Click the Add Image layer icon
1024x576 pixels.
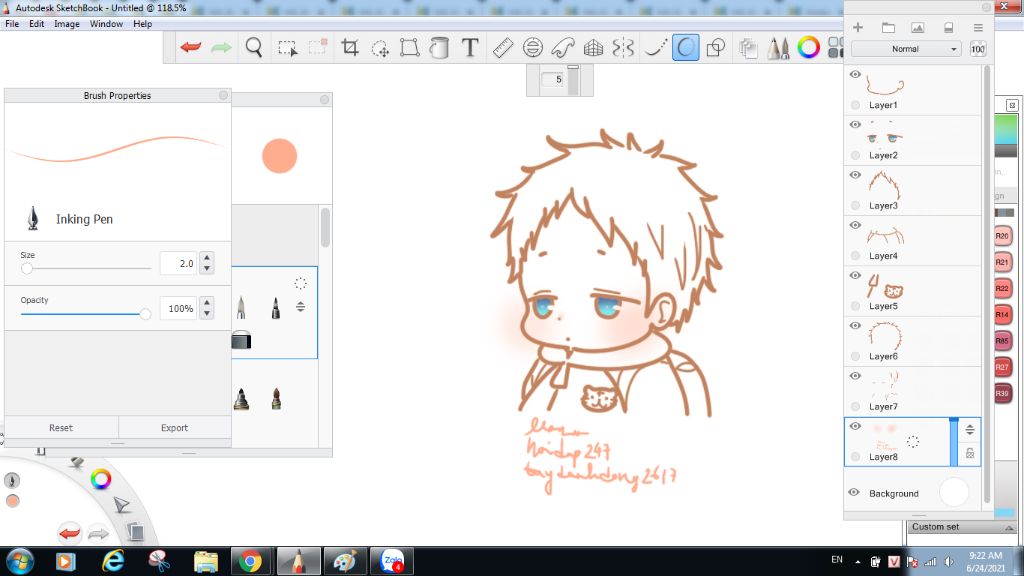tap(918, 27)
